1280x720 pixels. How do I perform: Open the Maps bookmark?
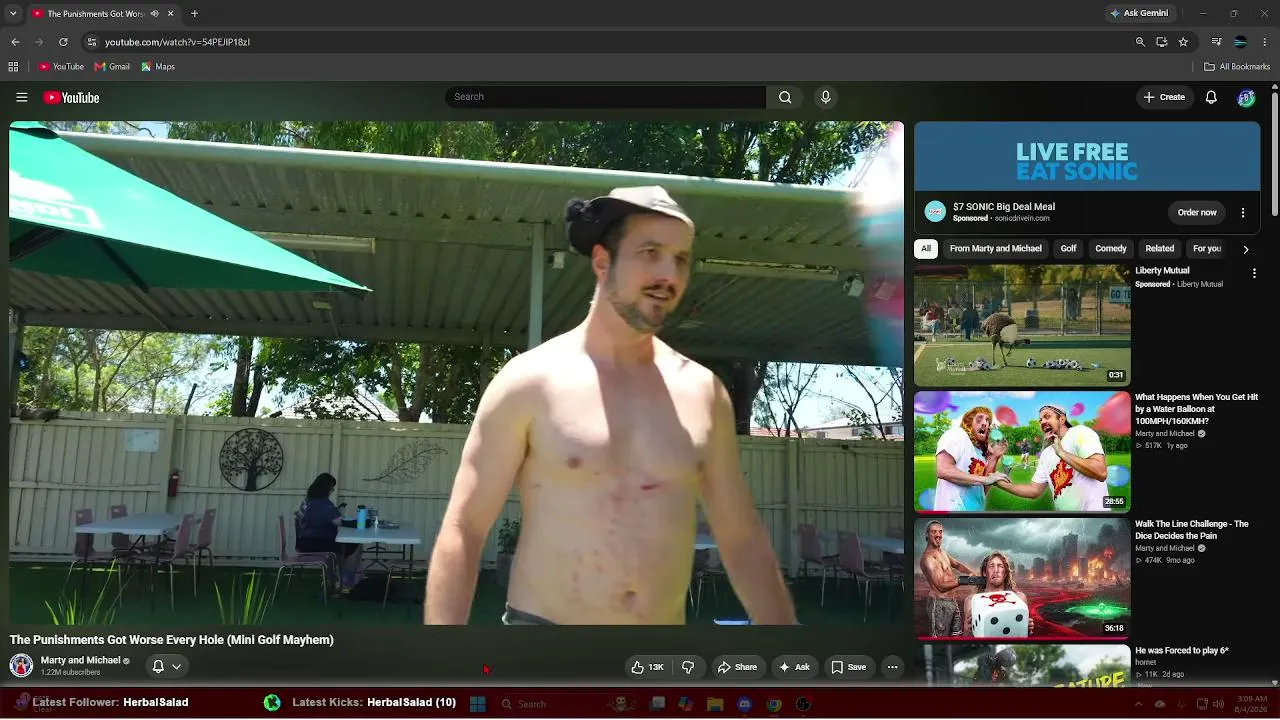(x=158, y=67)
